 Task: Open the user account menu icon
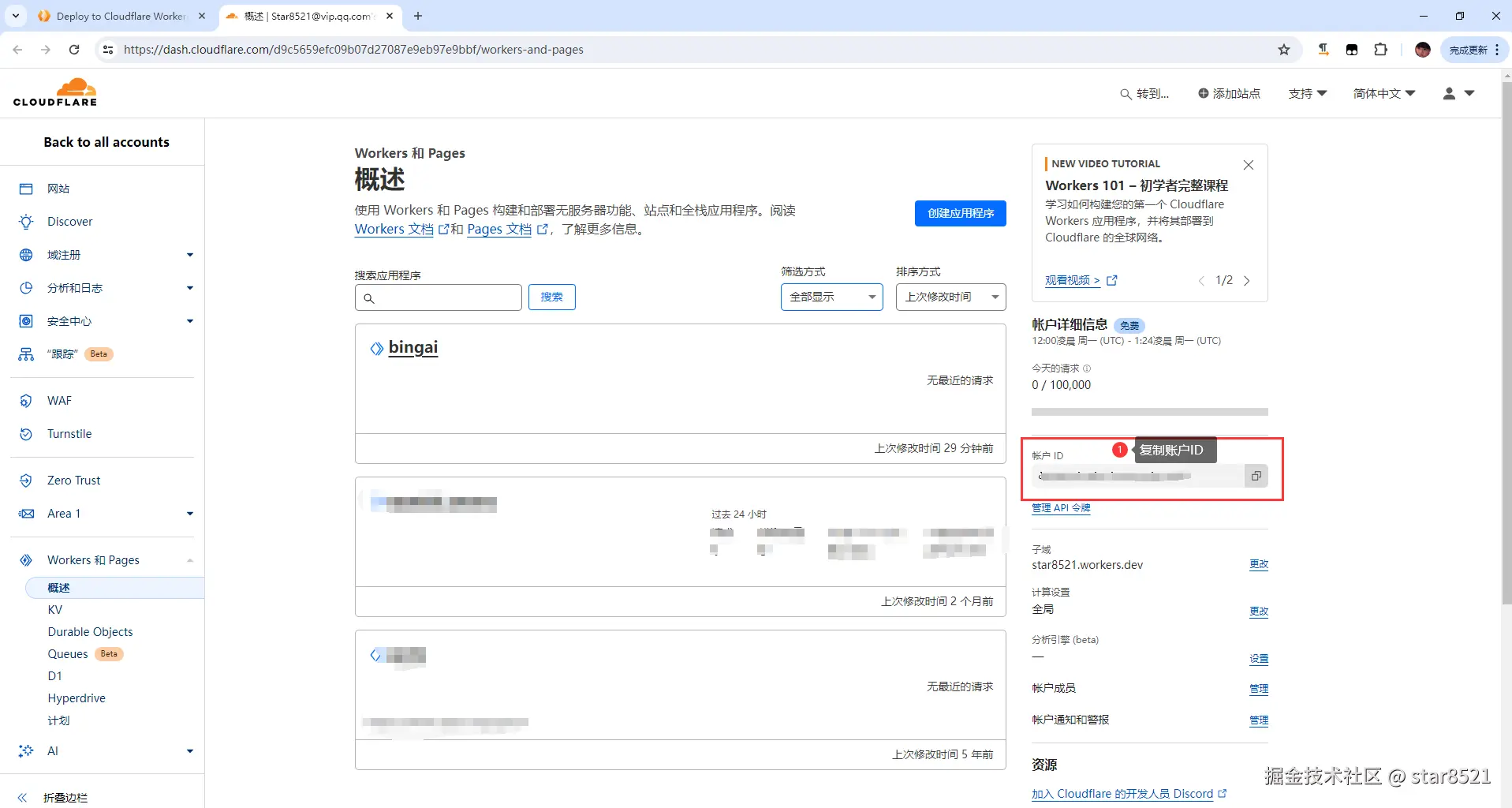tap(1458, 94)
